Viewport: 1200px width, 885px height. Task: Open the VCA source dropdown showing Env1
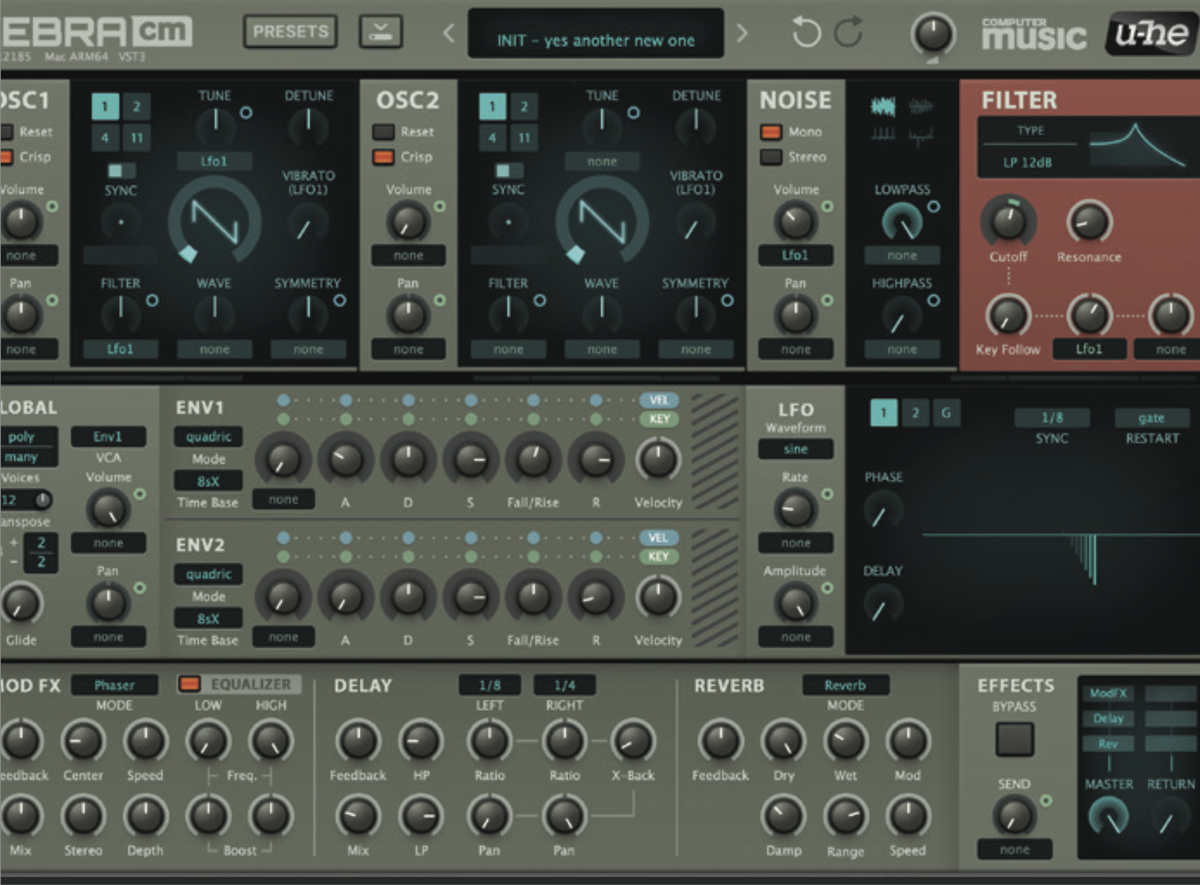[108, 437]
